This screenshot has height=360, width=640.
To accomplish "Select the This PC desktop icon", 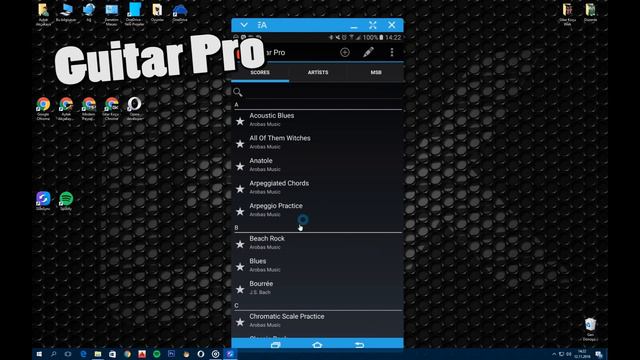I will (x=66, y=13).
